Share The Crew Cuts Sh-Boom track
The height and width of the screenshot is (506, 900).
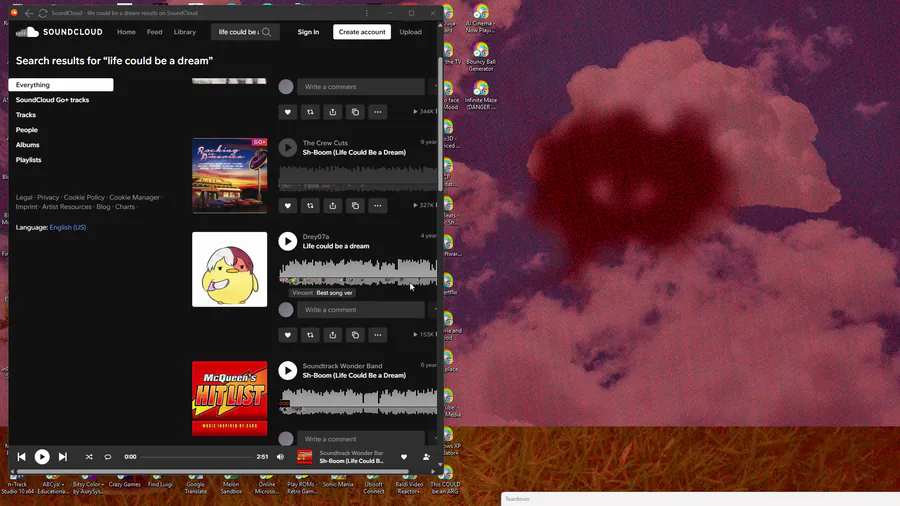click(332, 205)
